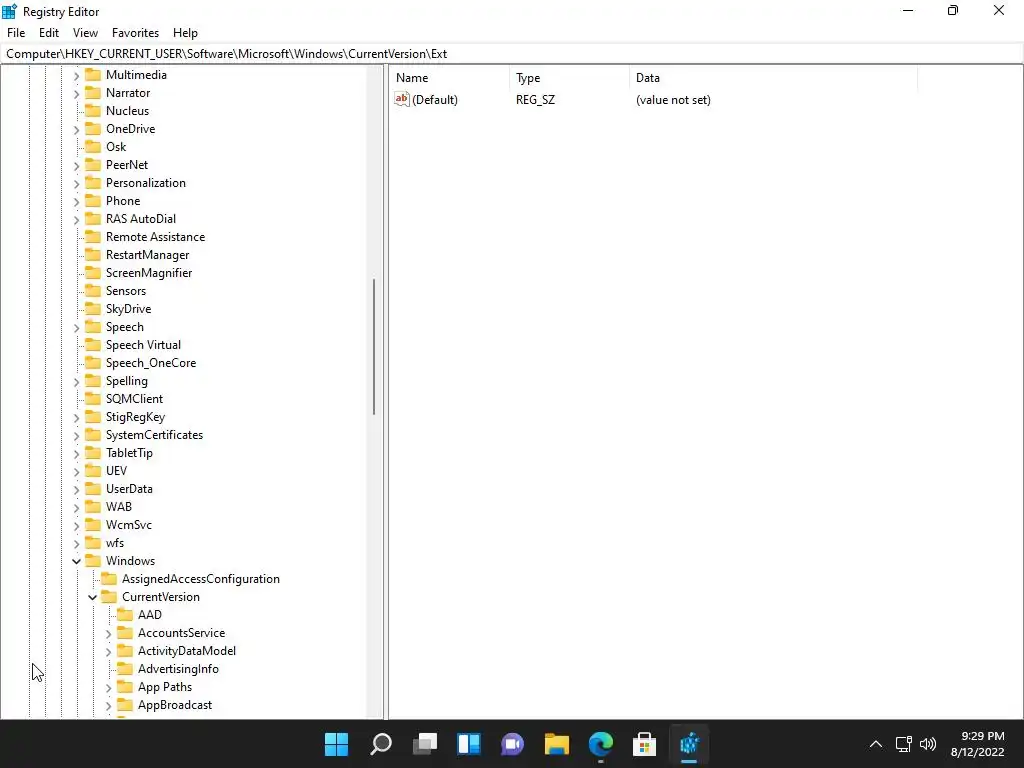Select the SkyDrive folder icon

click(93, 308)
